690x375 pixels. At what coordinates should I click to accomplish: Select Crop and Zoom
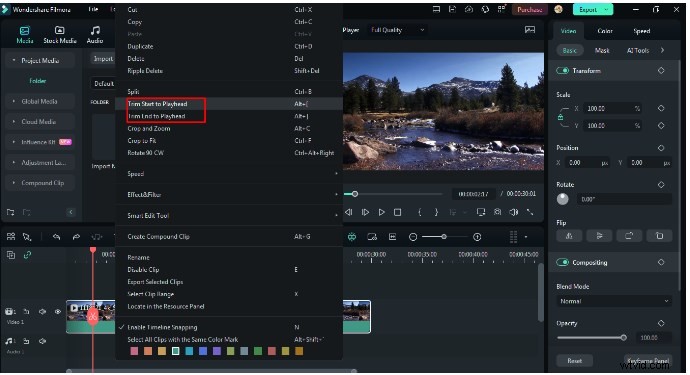229,129
